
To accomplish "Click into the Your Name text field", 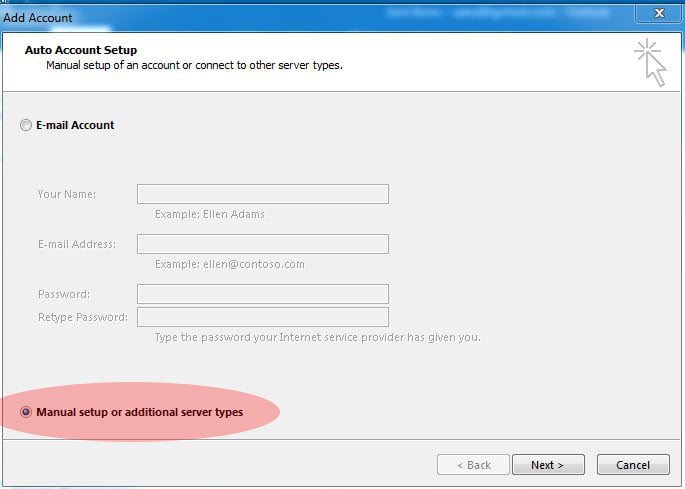I will pyautogui.click(x=263, y=194).
